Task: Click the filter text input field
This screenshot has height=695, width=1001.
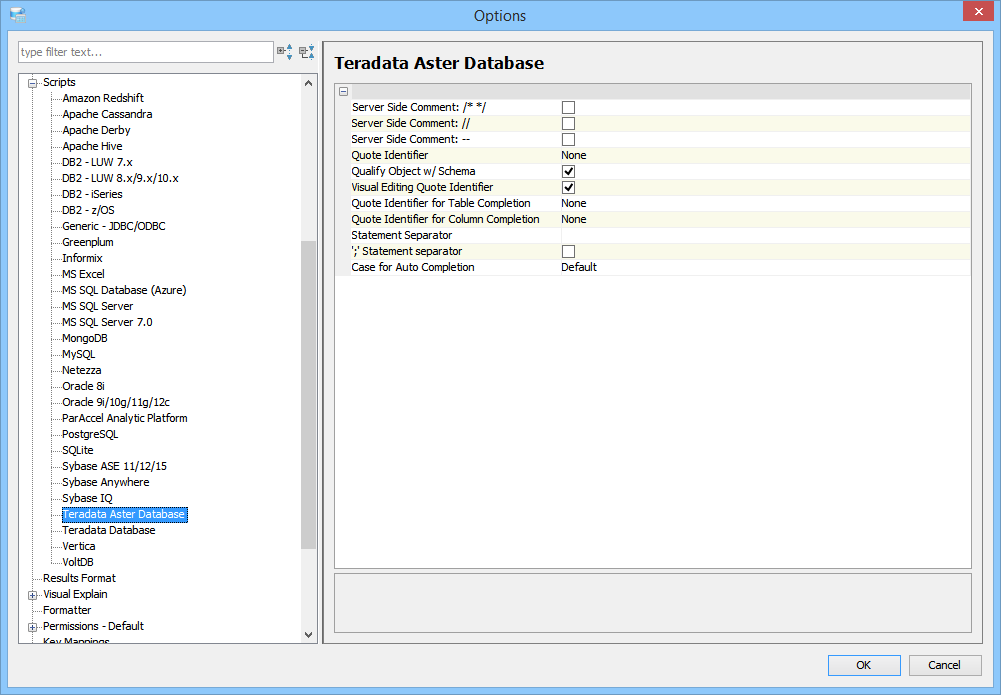Action: click(146, 52)
